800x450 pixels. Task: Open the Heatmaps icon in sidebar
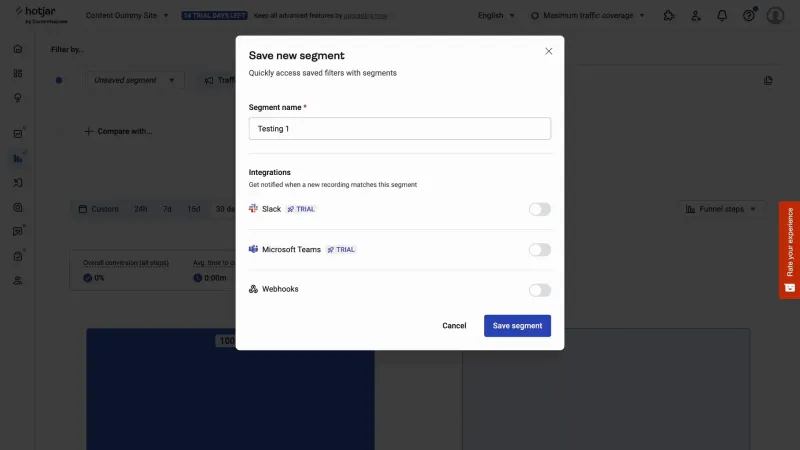click(18, 183)
